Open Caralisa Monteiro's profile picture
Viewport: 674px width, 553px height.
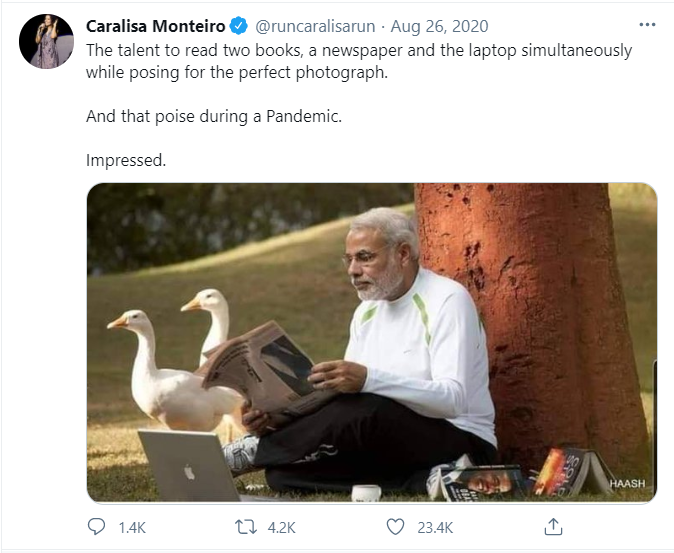click(x=46, y=41)
